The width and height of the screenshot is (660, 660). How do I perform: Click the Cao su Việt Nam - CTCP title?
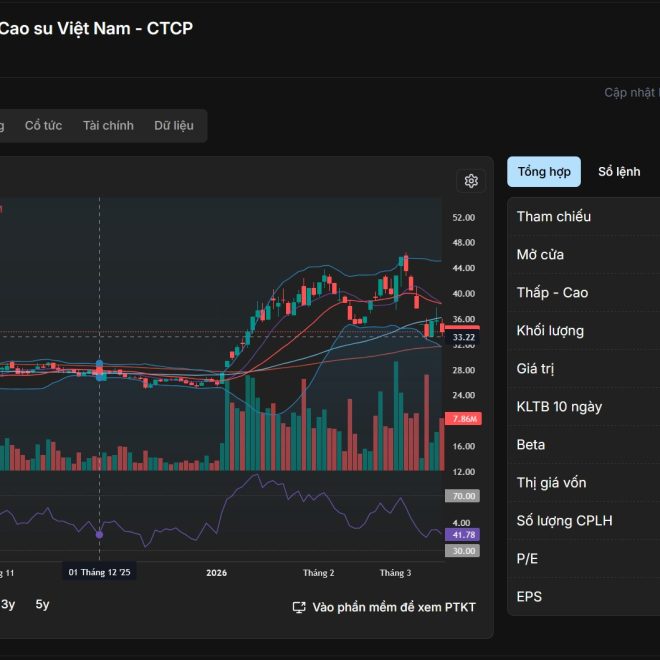click(96, 28)
